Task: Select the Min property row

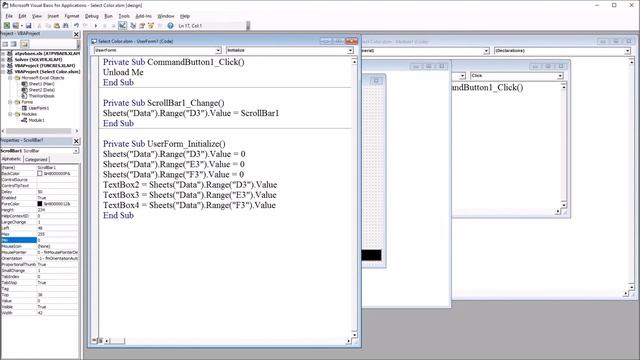Action: tap(40, 240)
